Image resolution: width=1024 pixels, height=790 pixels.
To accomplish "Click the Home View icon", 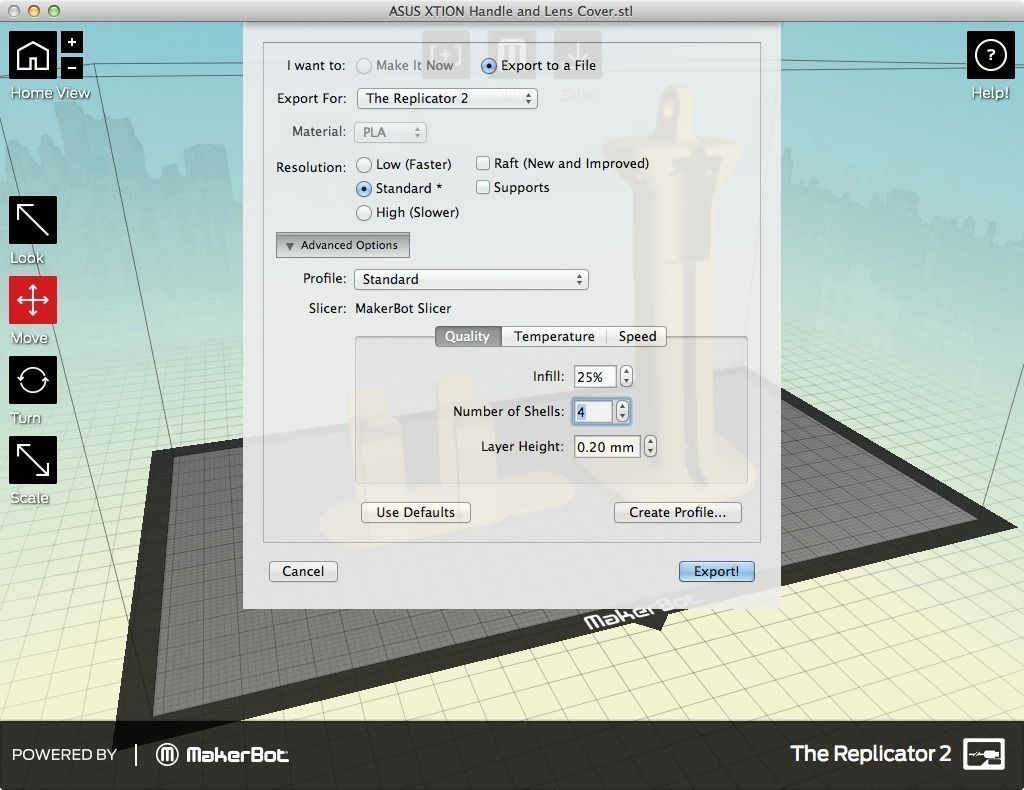I will coord(33,55).
